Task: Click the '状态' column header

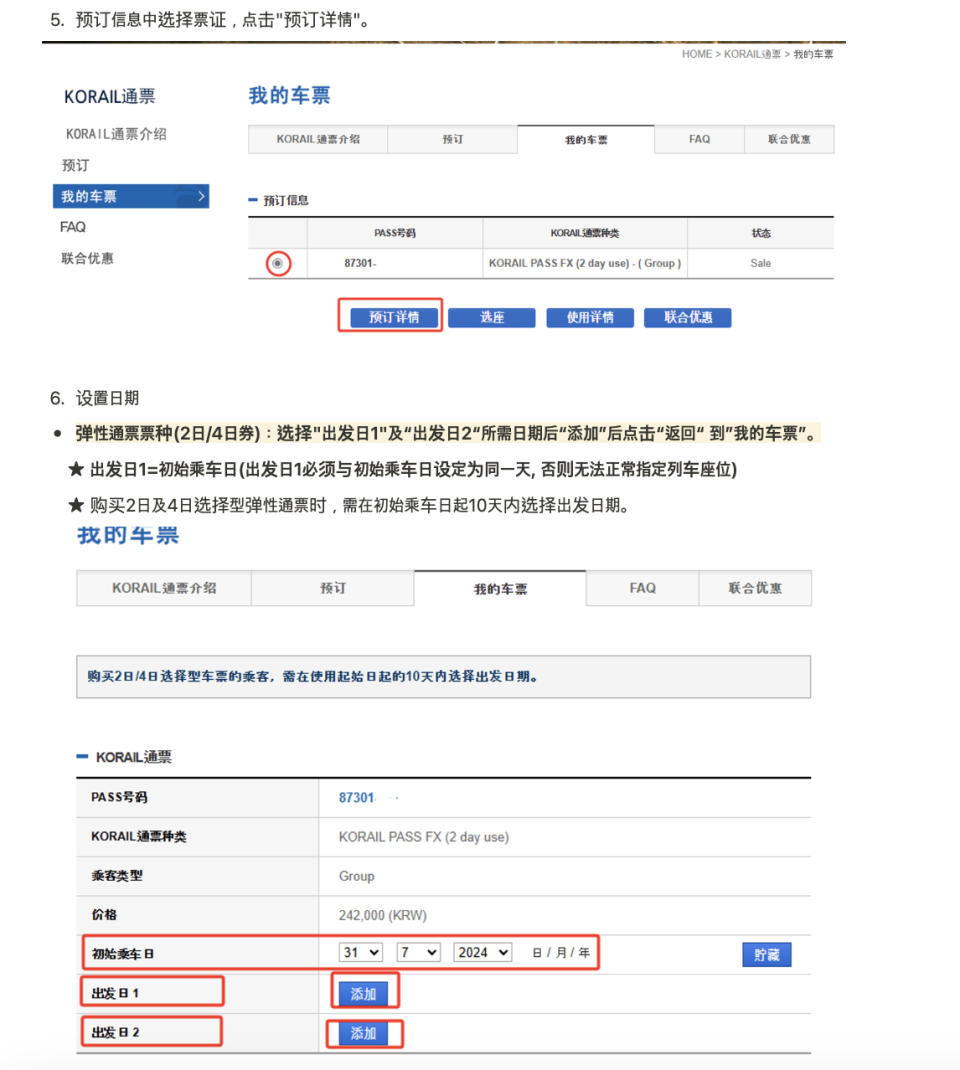Action: click(x=761, y=233)
